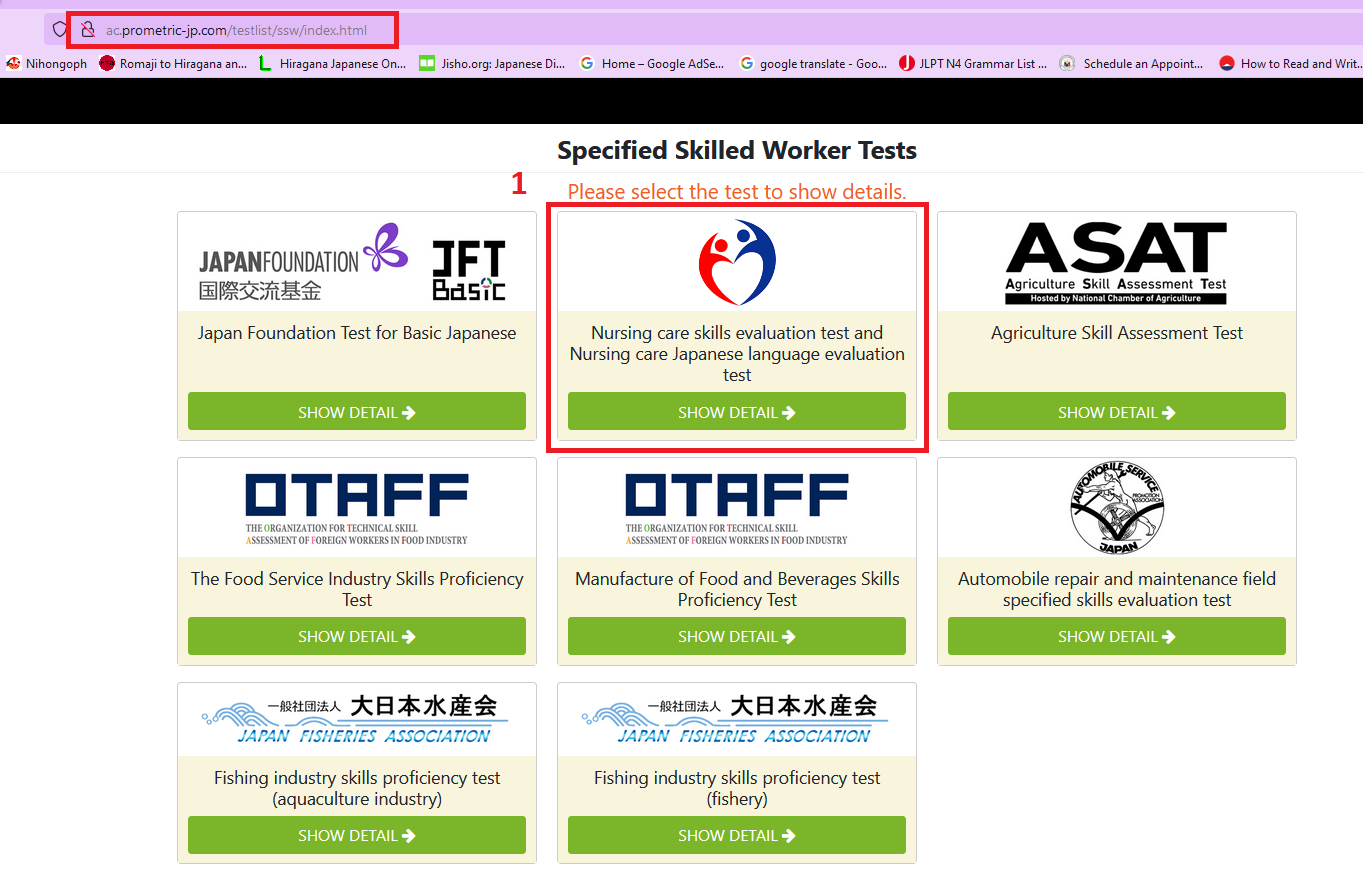Click the shield tracking protection icon
1363x881 pixels.
click(60, 30)
